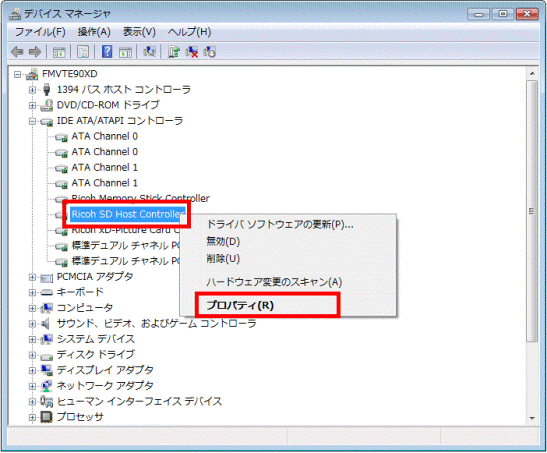Click the ヒューマン インターフェイス デバイス icon
Image resolution: width=547 pixels, height=453 pixels.
(46, 401)
